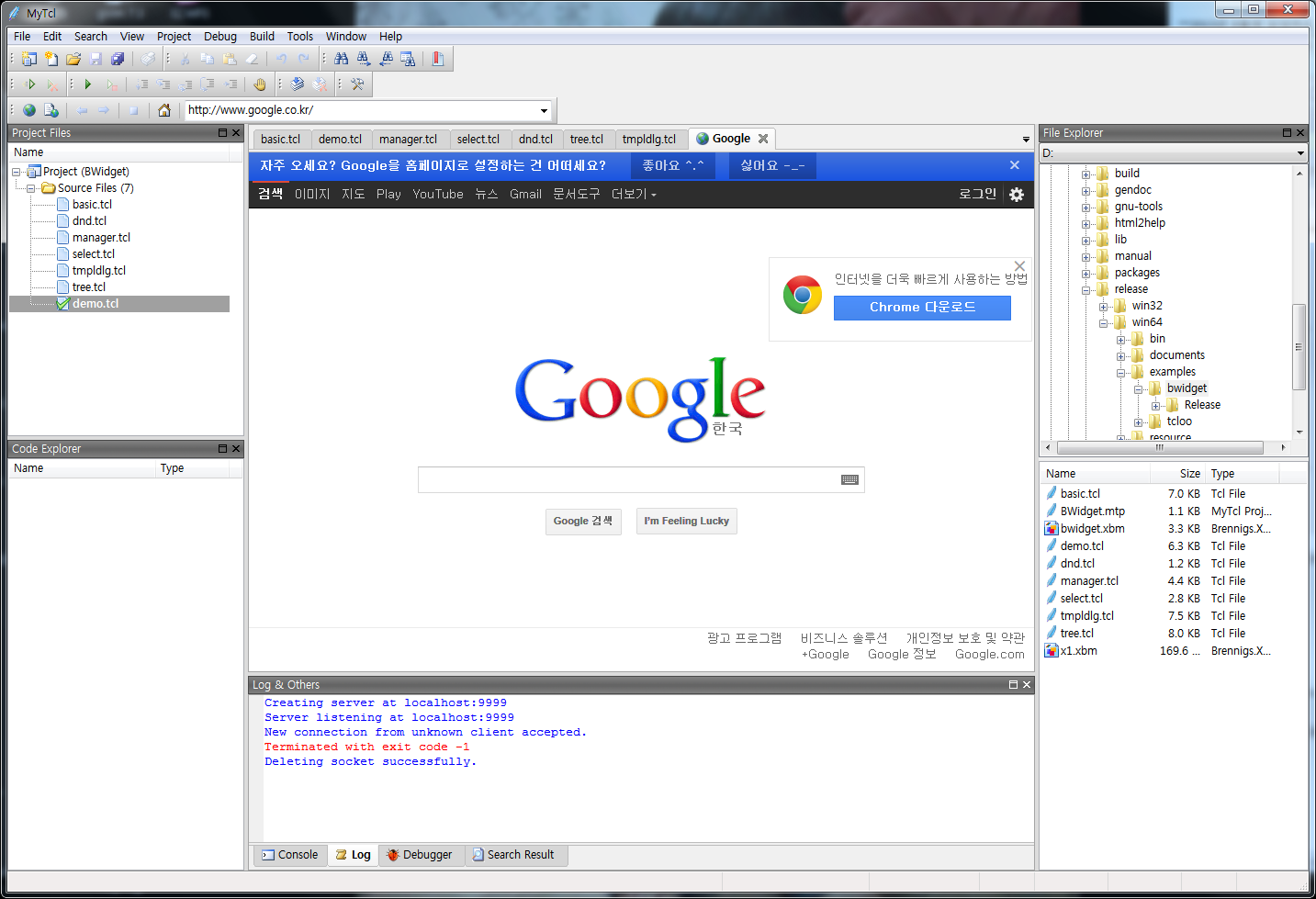This screenshot has height=899, width=1316.
Task: Click the Find binoculars icon
Action: tap(342, 59)
